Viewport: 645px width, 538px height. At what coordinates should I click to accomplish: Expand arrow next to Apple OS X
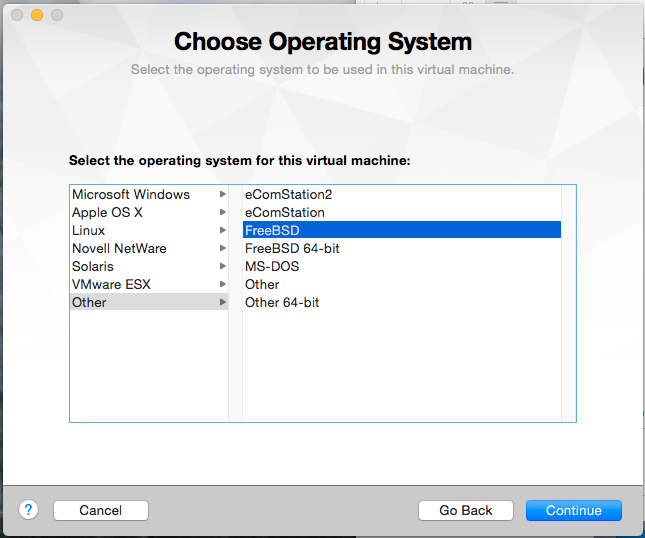[223, 212]
